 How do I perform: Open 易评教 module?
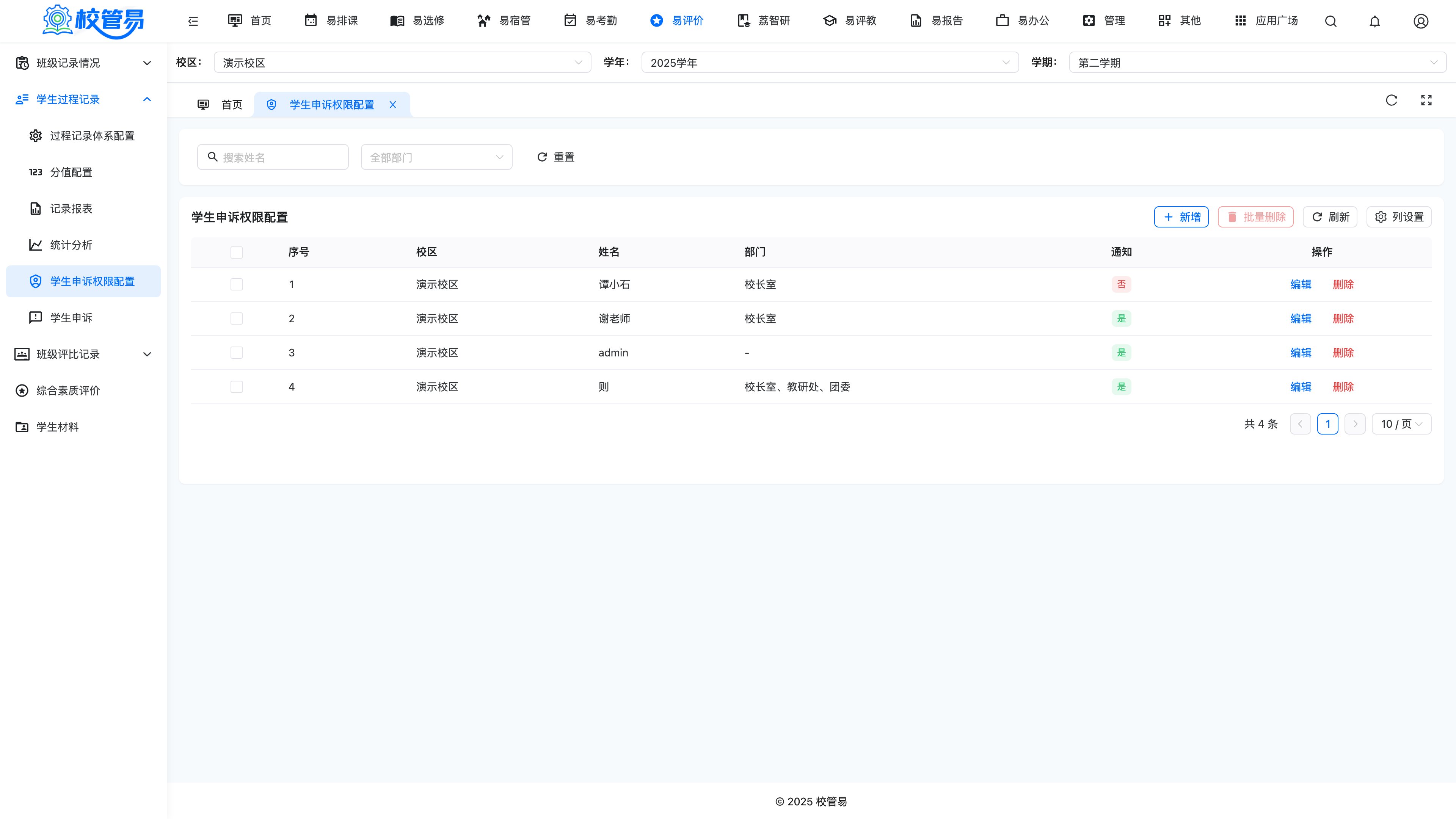point(850,21)
